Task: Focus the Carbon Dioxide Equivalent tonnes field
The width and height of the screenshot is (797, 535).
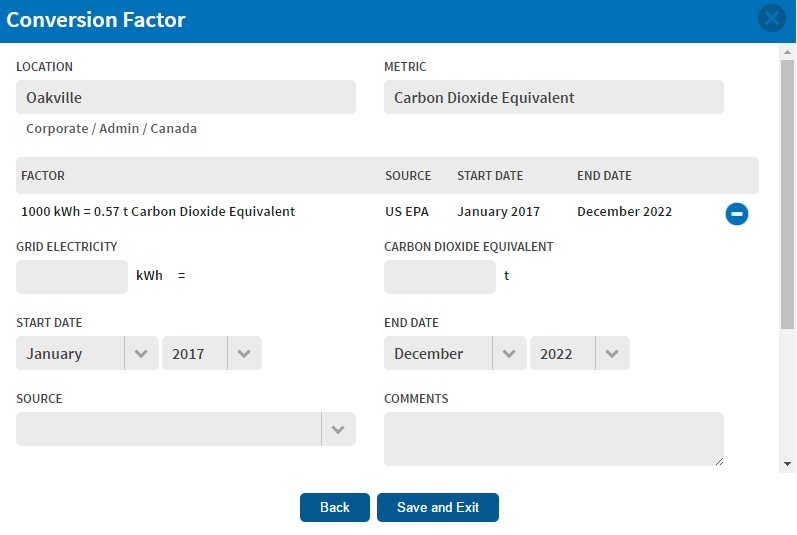Action: pyautogui.click(x=440, y=277)
